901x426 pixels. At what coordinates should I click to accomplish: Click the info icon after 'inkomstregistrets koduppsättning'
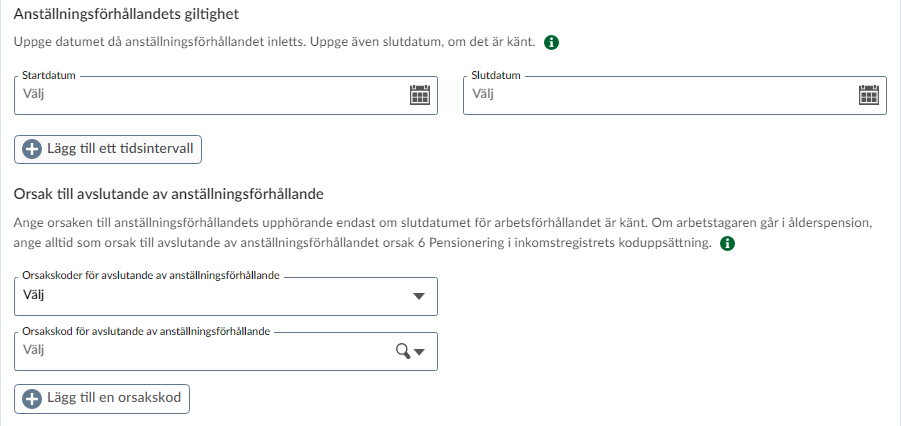(x=727, y=244)
